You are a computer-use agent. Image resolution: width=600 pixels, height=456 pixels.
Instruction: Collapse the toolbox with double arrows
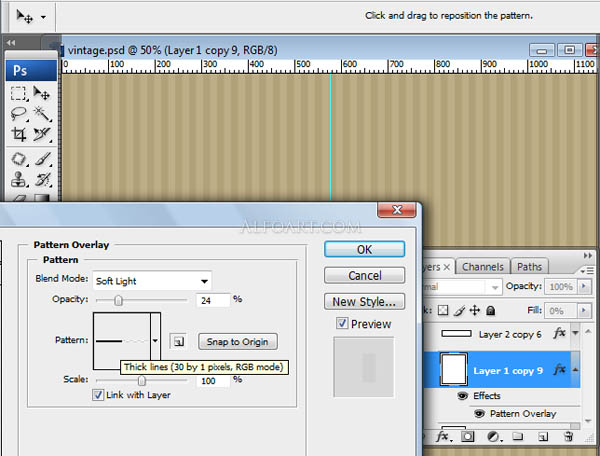tap(11, 43)
